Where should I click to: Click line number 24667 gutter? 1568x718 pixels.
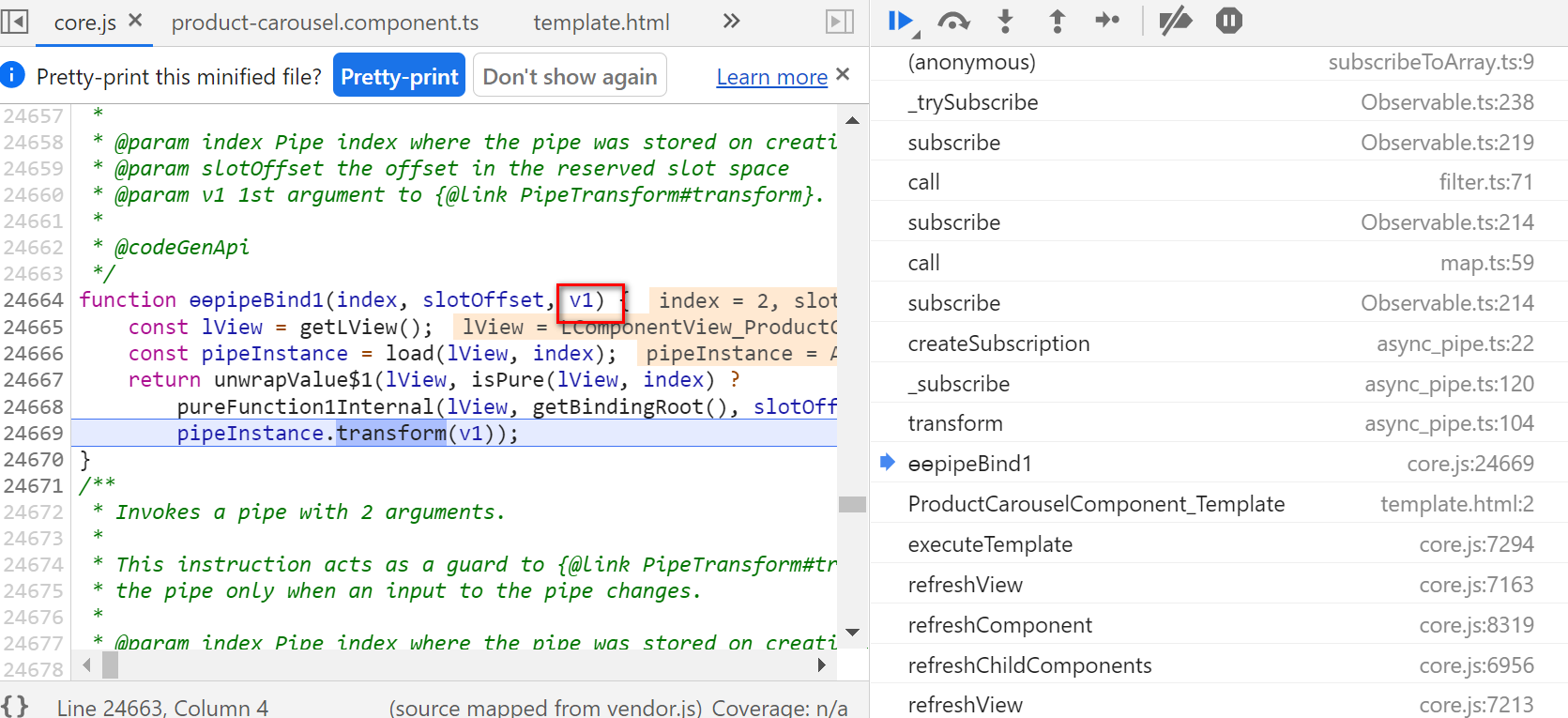point(34,379)
